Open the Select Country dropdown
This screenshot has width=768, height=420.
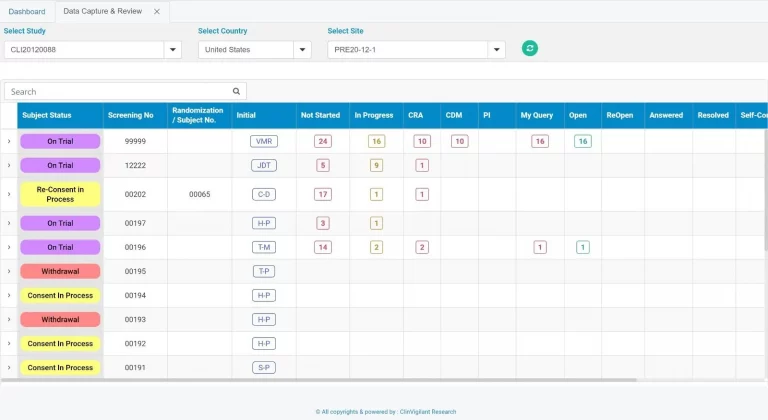(302, 50)
